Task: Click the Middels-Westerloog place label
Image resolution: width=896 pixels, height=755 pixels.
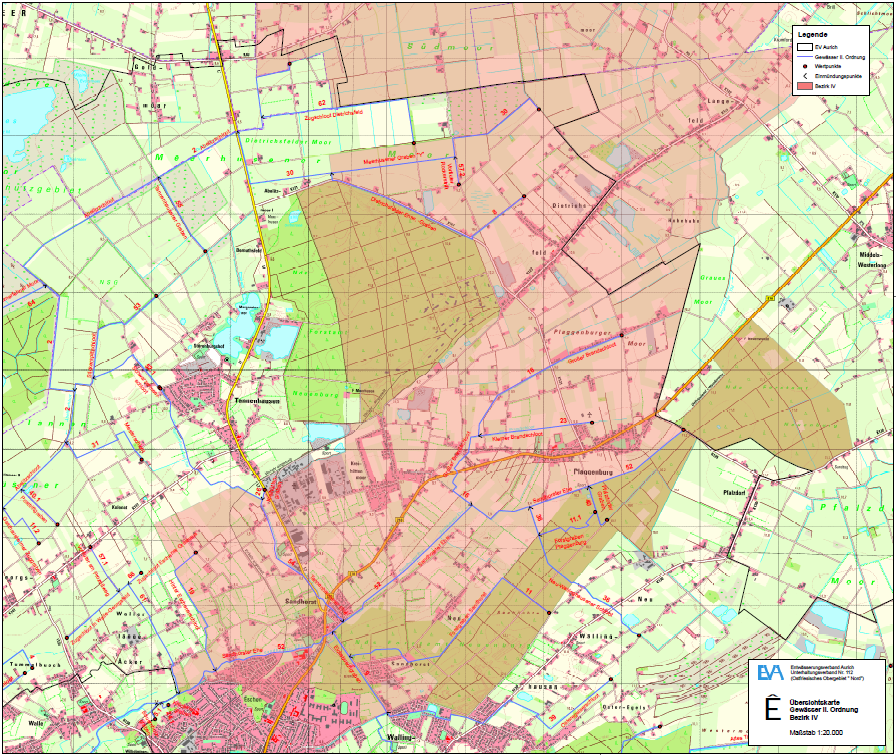Action: (x=871, y=259)
